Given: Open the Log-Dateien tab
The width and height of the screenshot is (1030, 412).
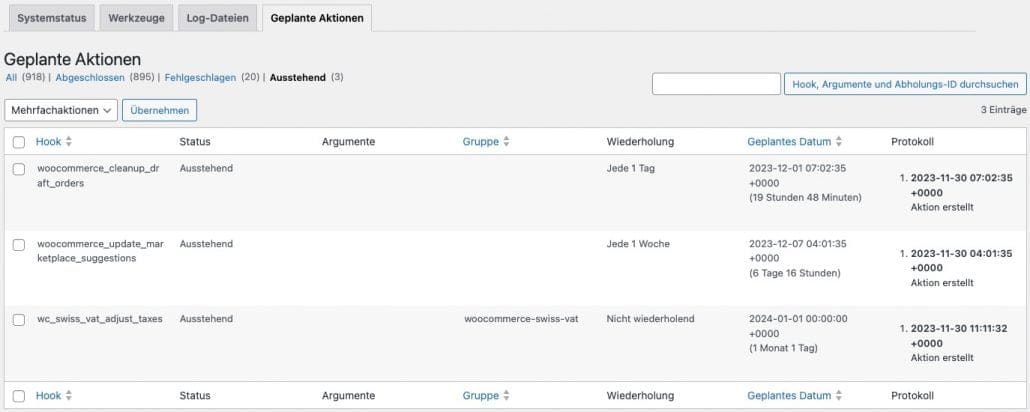Looking at the screenshot, I should pos(218,18).
